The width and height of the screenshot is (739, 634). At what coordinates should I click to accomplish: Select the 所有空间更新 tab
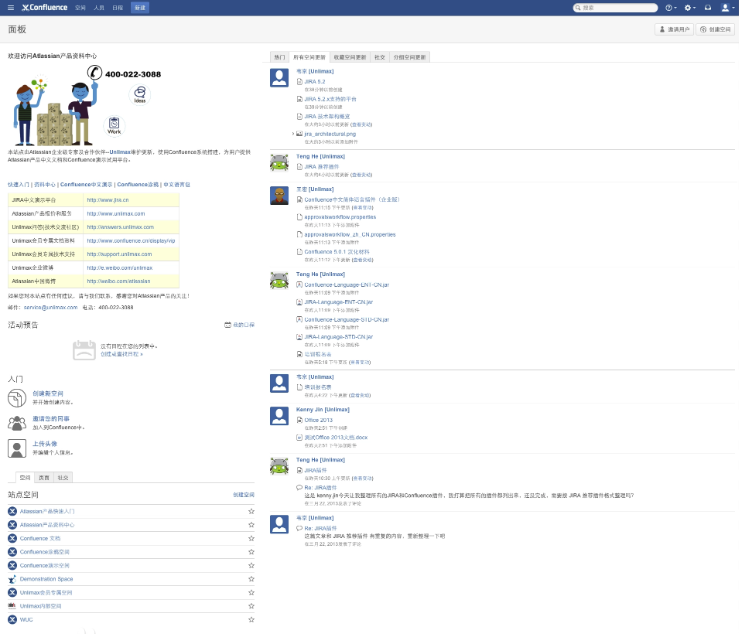(x=309, y=57)
